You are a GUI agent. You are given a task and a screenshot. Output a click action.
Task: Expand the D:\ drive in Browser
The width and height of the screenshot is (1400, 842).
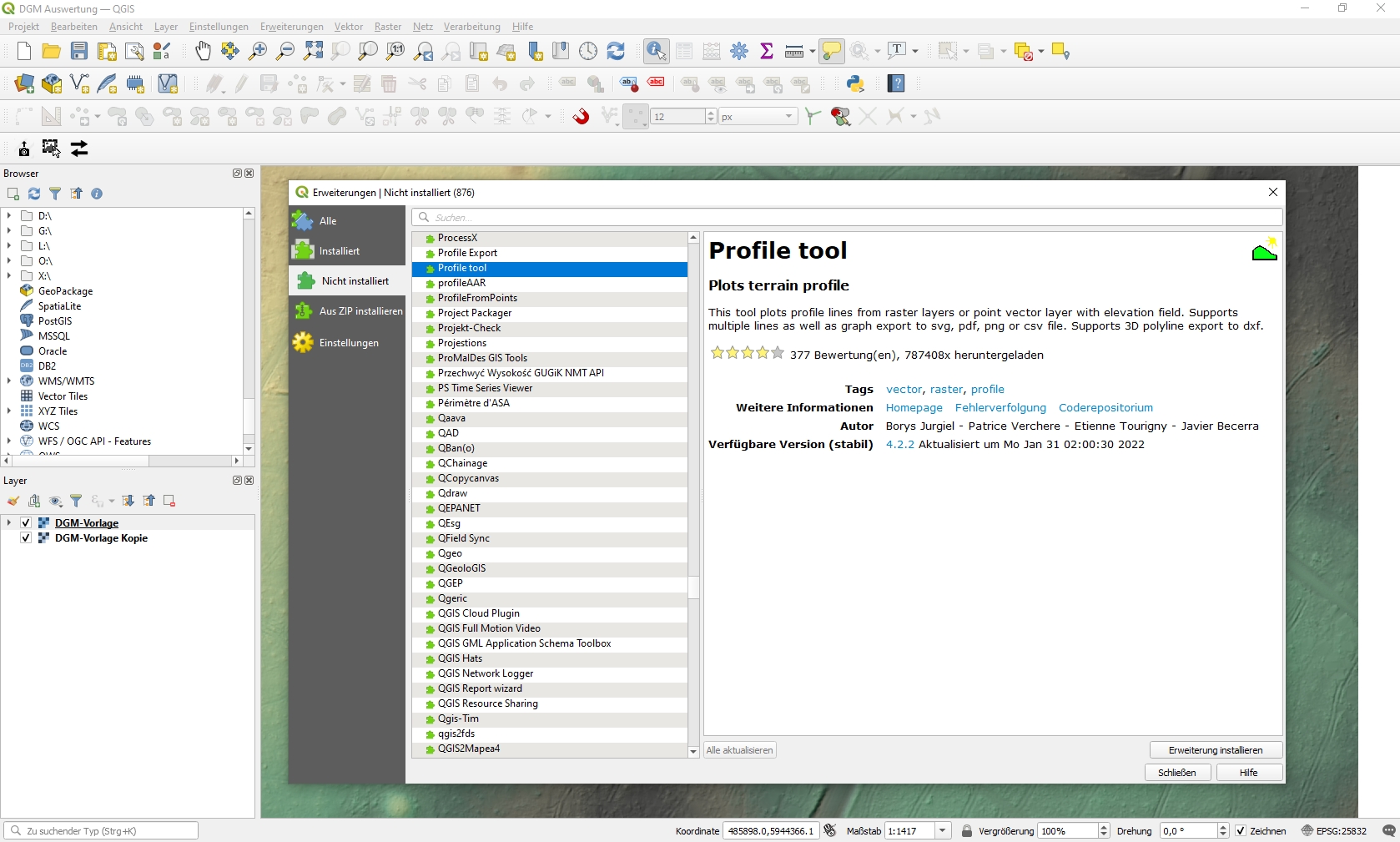tap(9, 216)
